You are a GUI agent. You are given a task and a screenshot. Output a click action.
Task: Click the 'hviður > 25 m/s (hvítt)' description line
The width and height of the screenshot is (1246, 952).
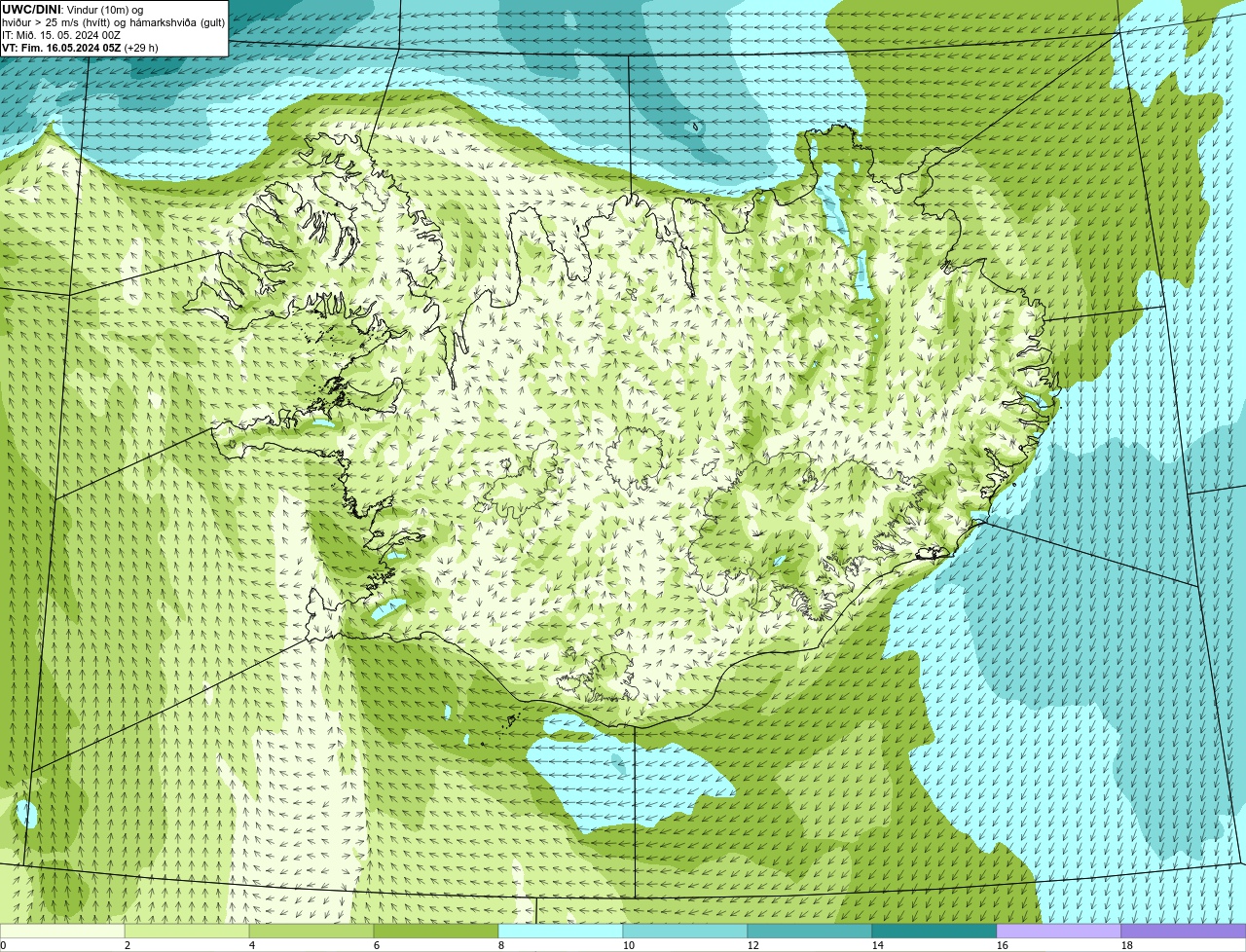click(114, 22)
